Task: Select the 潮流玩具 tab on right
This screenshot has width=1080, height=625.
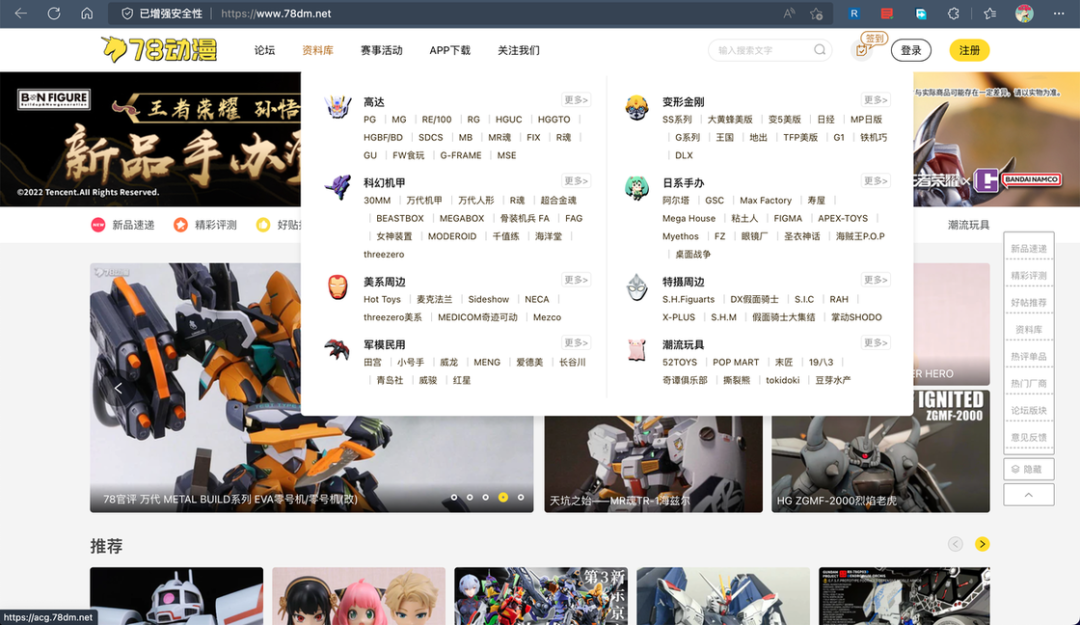Action: [x=968, y=225]
